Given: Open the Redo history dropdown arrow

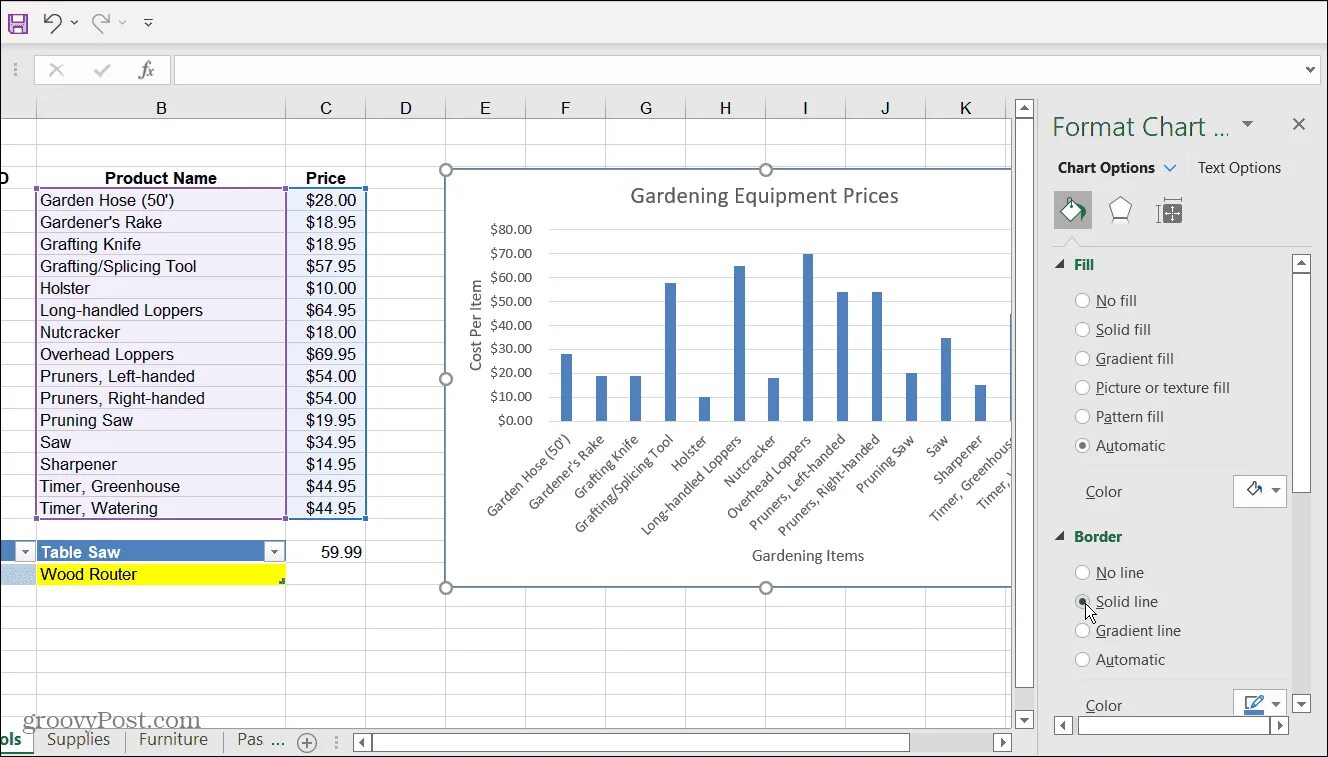Looking at the screenshot, I should [123, 23].
